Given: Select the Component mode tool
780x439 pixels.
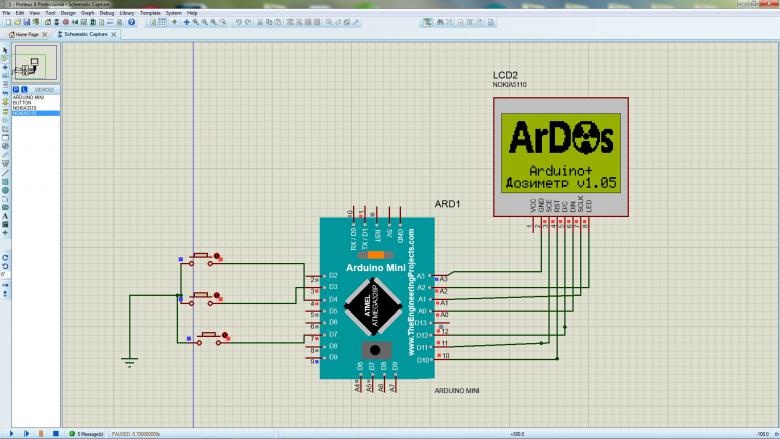Looking at the screenshot, I should tap(5, 59).
